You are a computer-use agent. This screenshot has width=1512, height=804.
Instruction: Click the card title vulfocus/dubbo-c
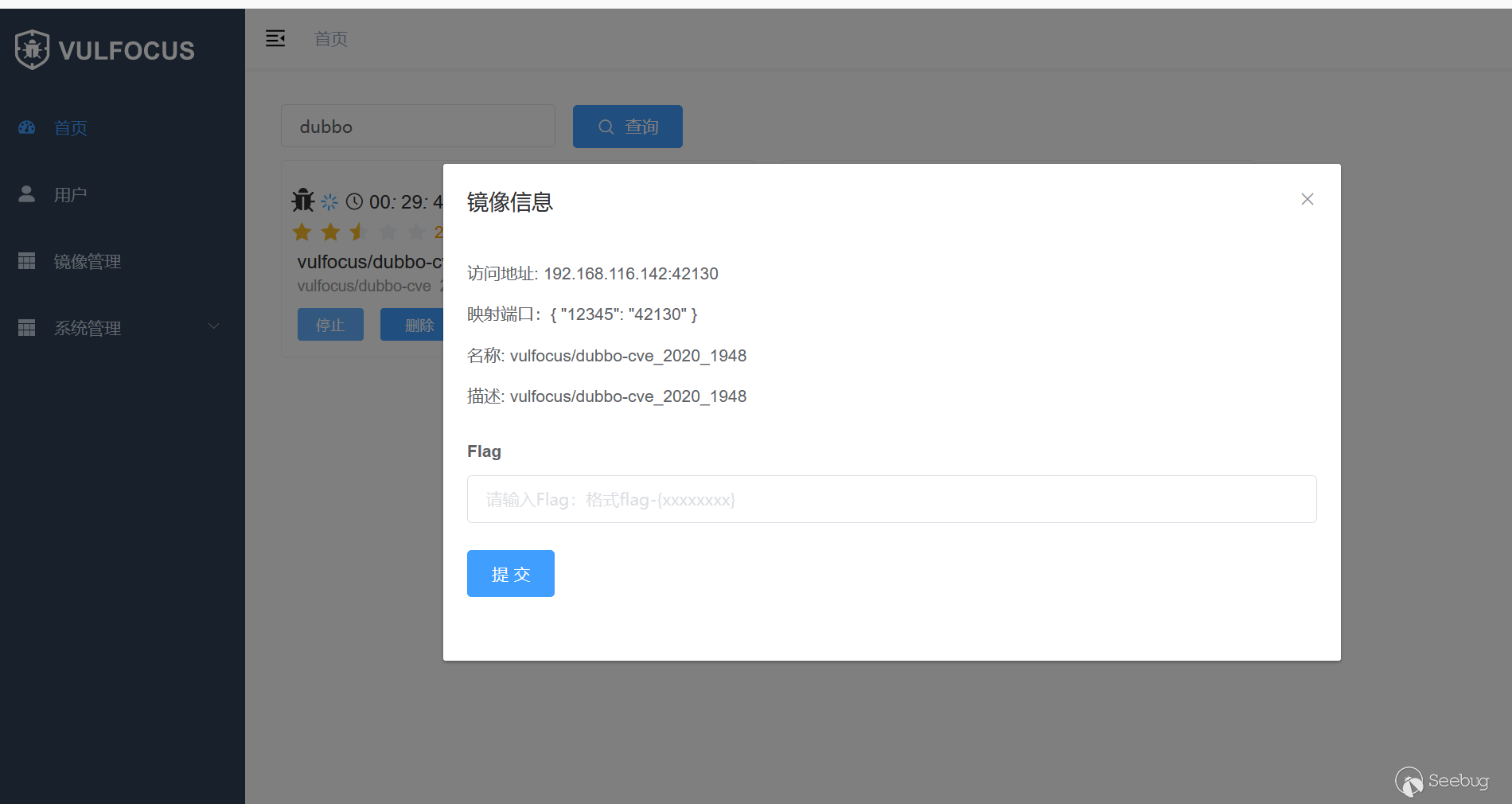[370, 262]
